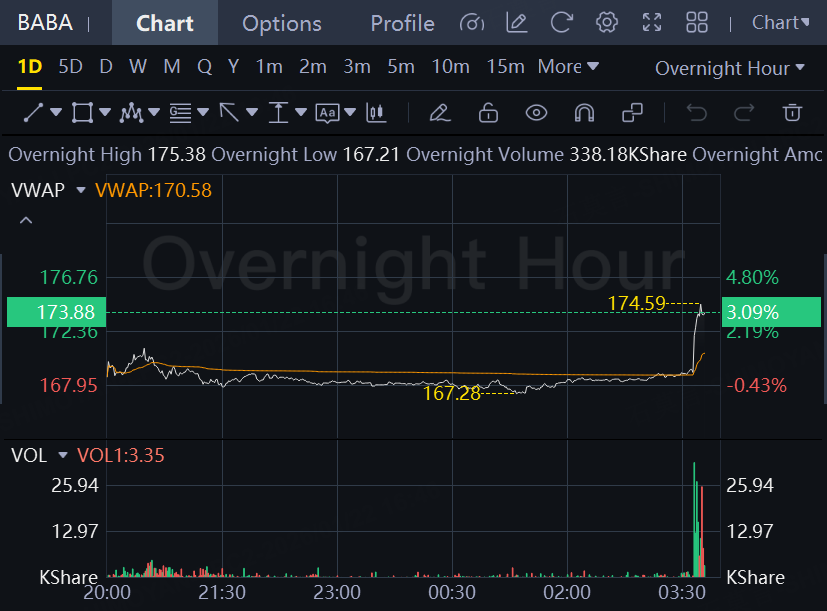Viewport: 827px width, 611px height.
Task: Open the Overnight Hour session dropdown
Action: pyautogui.click(x=729, y=68)
